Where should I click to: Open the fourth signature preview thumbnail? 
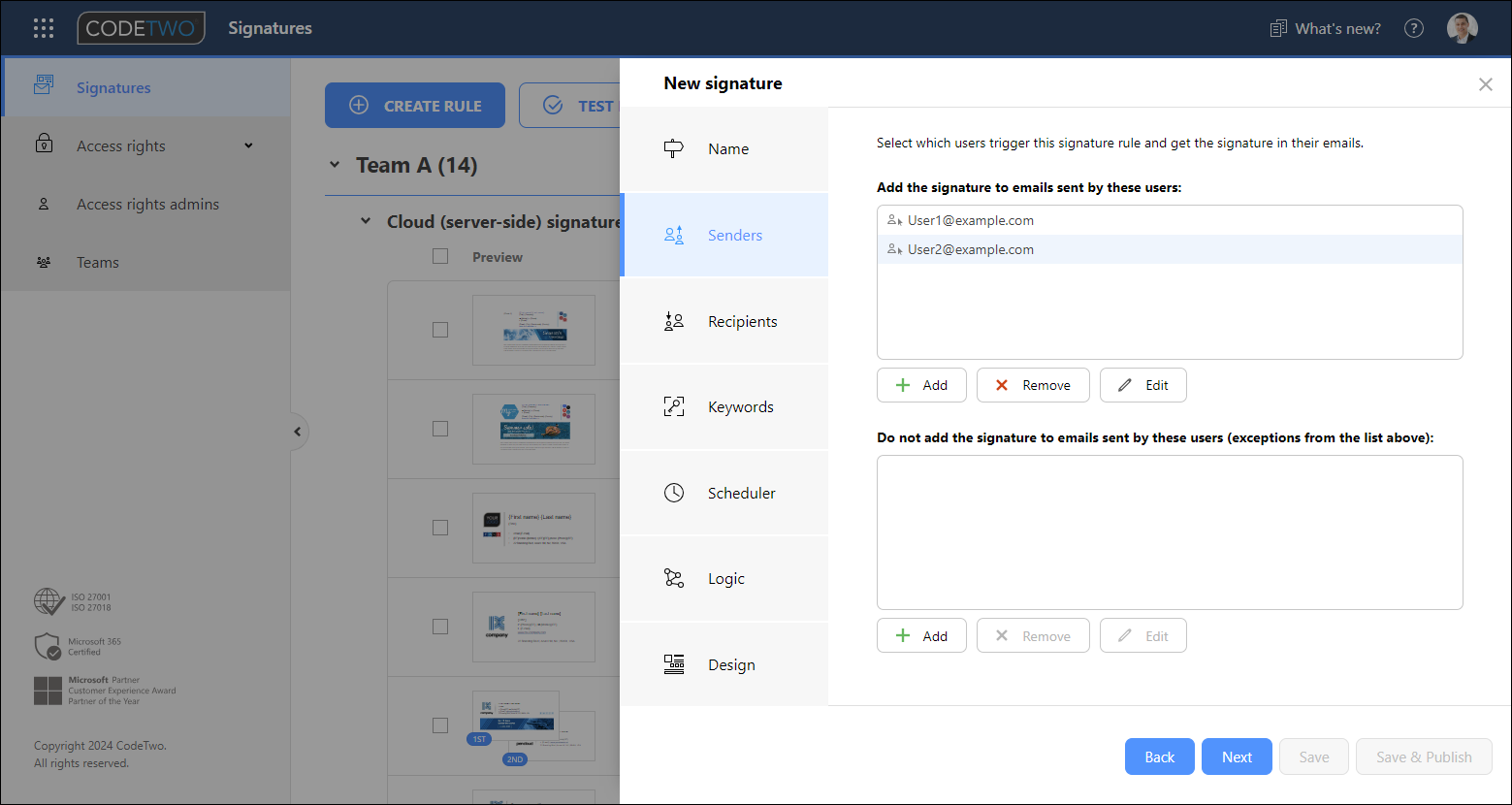point(533,627)
